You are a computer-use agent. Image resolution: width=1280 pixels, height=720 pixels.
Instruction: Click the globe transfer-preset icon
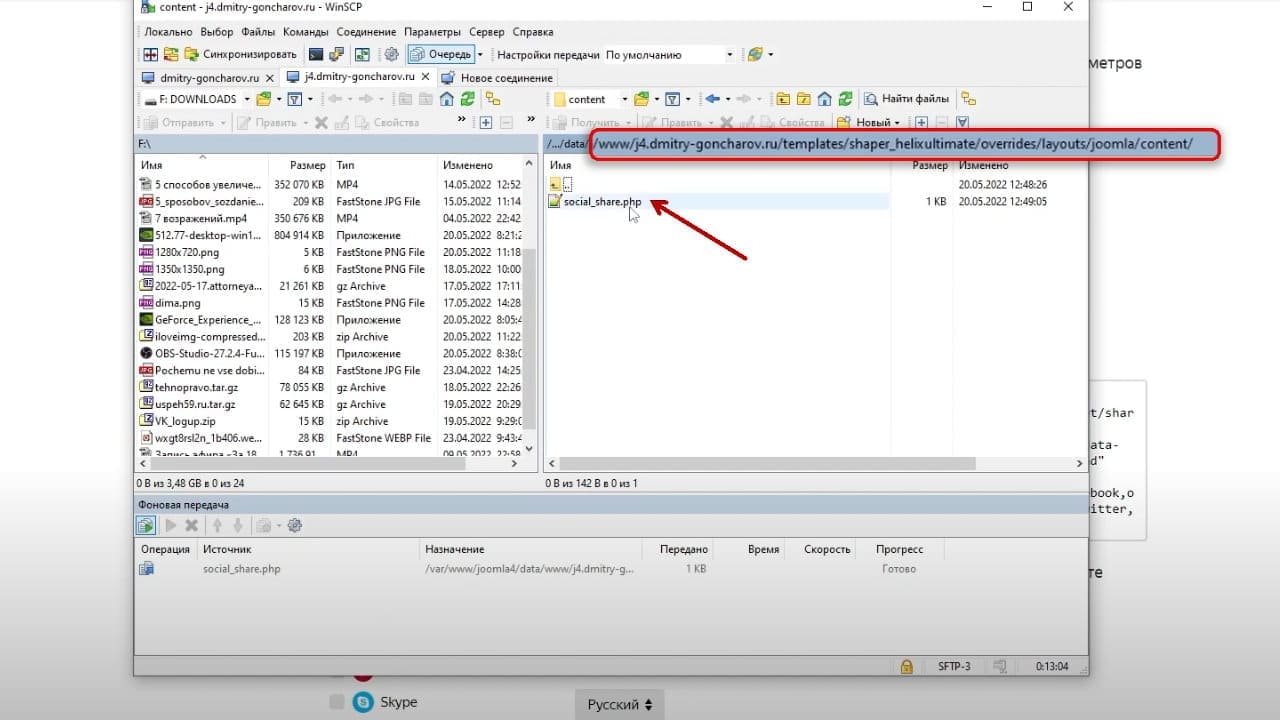point(755,55)
